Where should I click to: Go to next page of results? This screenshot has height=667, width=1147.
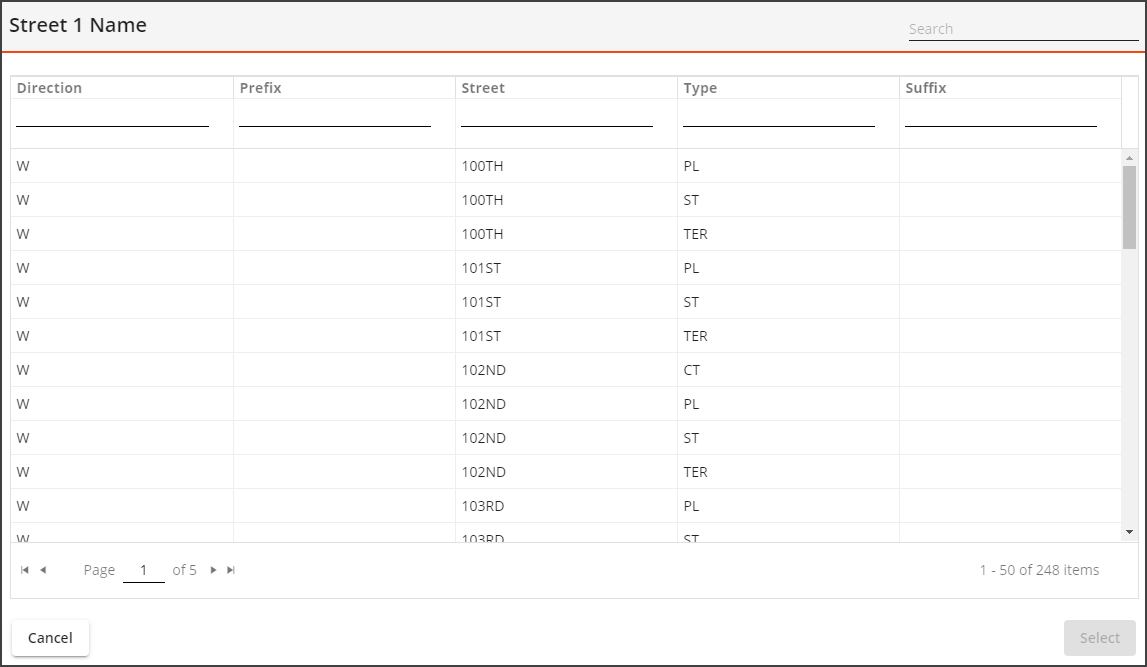213,570
